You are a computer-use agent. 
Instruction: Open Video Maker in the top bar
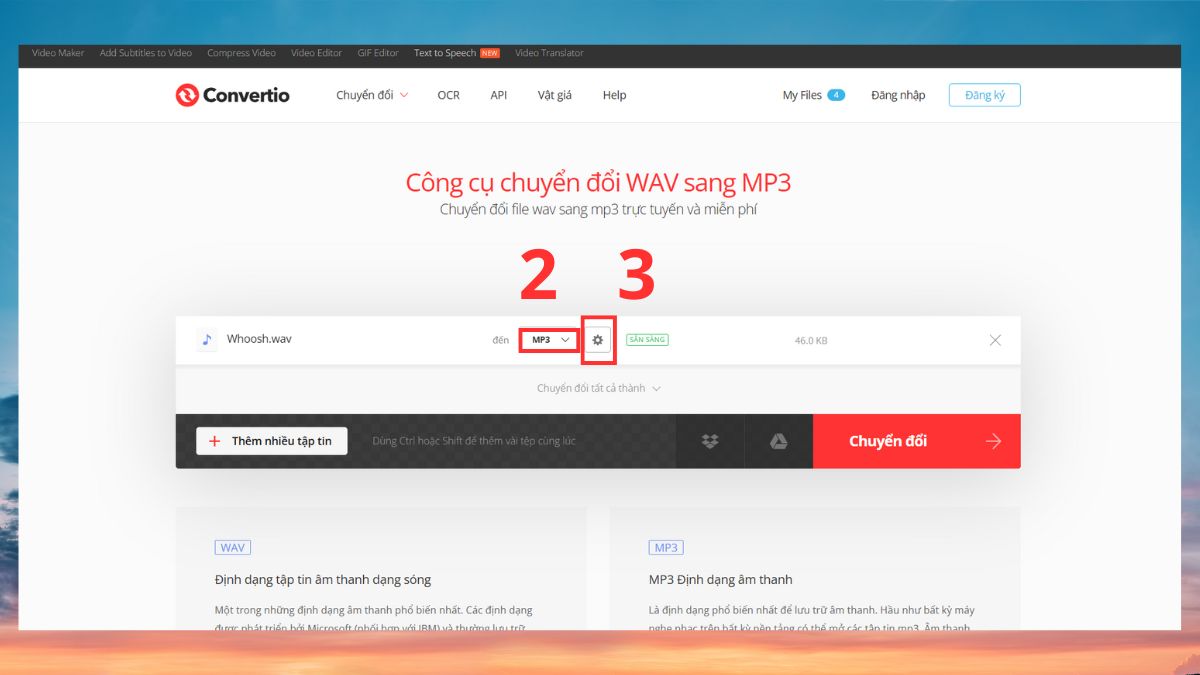click(x=58, y=53)
